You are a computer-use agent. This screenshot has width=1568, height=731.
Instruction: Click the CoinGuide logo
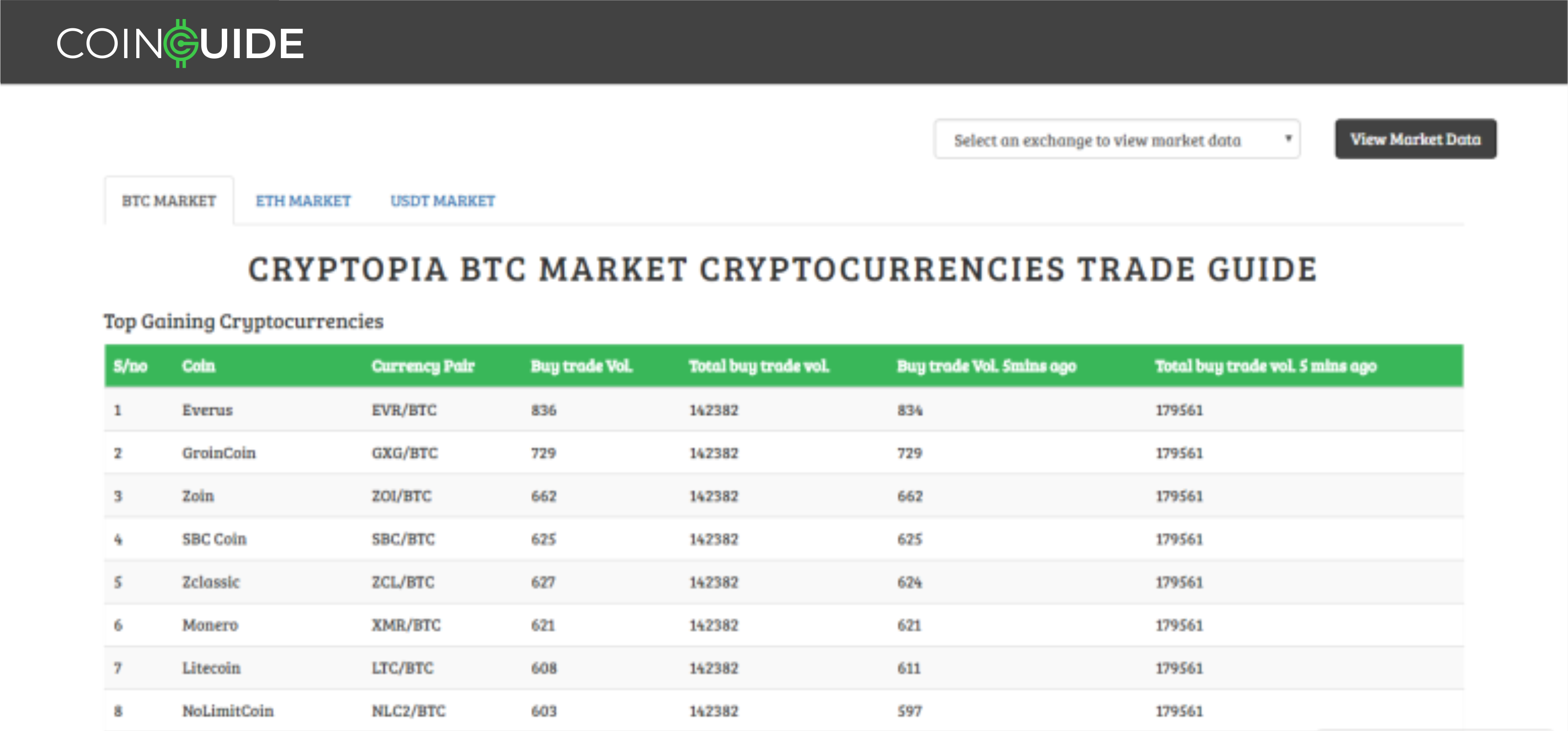click(x=180, y=43)
